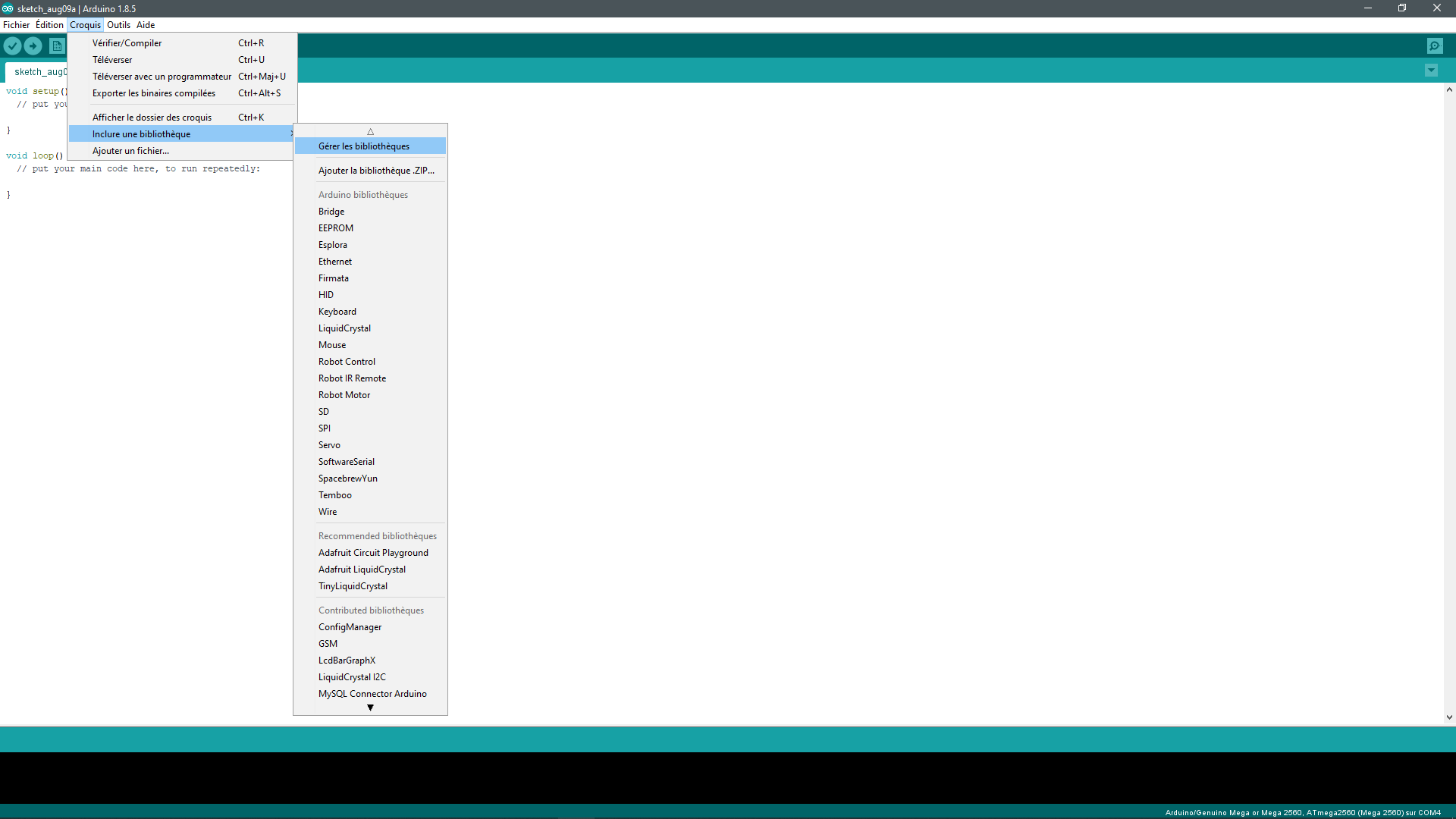Choose Téléverser from the Croquis menu
Viewport: 1456px width, 819px height.
[x=182, y=60]
